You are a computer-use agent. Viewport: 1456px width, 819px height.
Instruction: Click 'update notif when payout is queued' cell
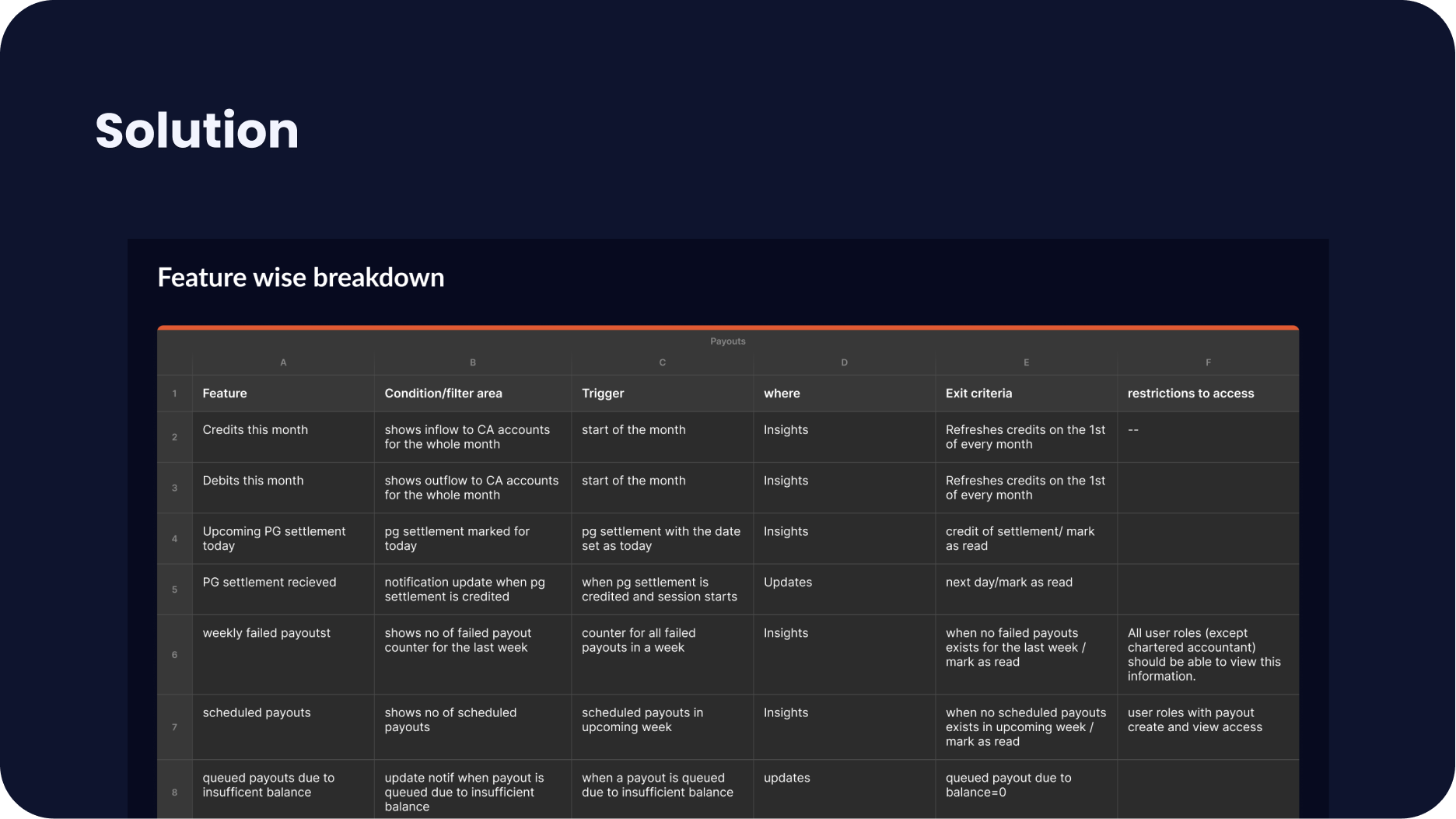click(x=472, y=789)
